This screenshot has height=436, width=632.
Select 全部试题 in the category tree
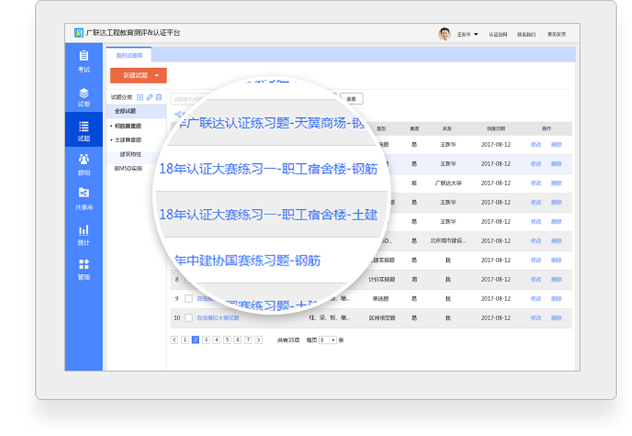[125, 111]
